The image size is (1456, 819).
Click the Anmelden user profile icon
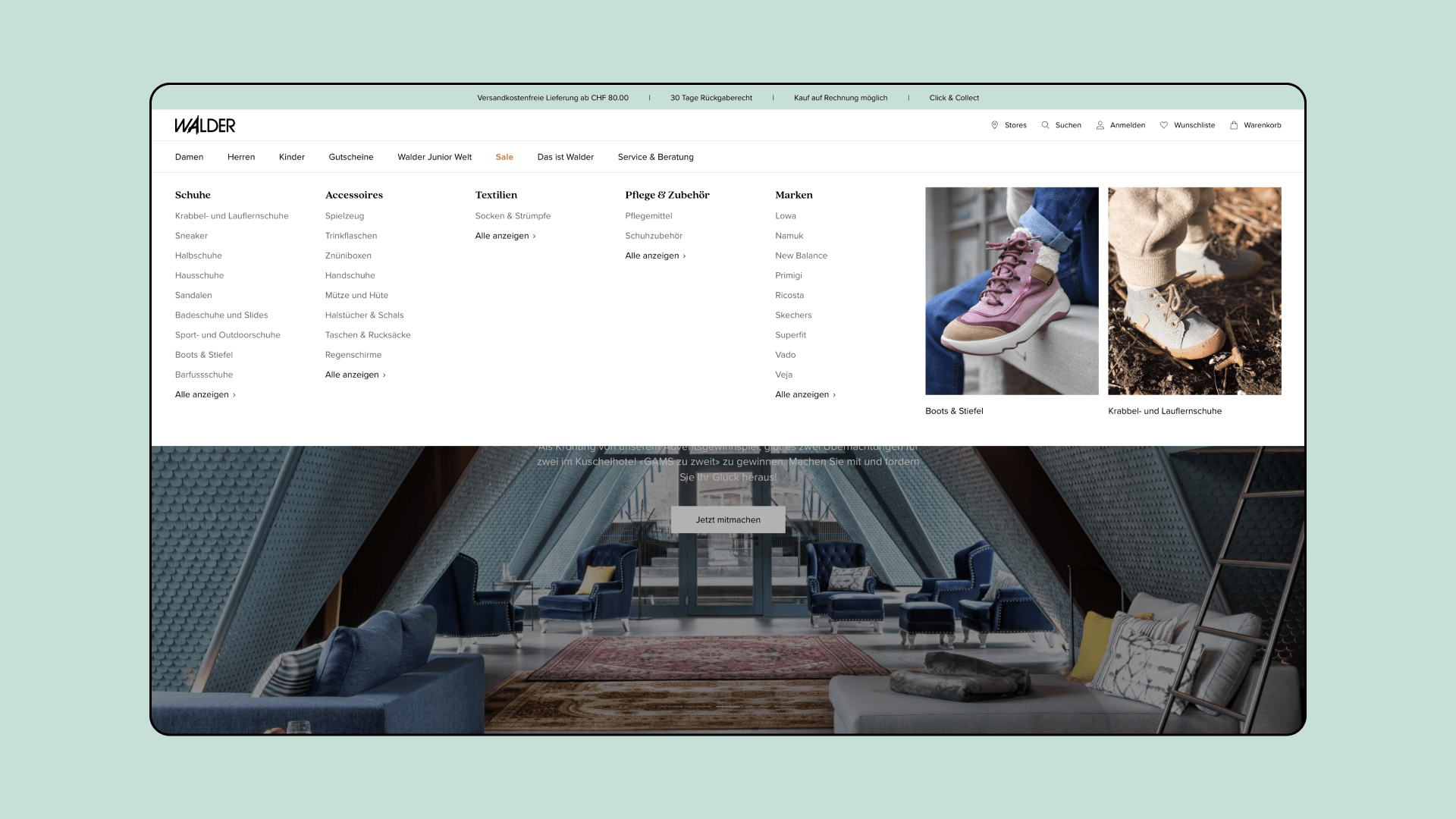pyautogui.click(x=1100, y=125)
